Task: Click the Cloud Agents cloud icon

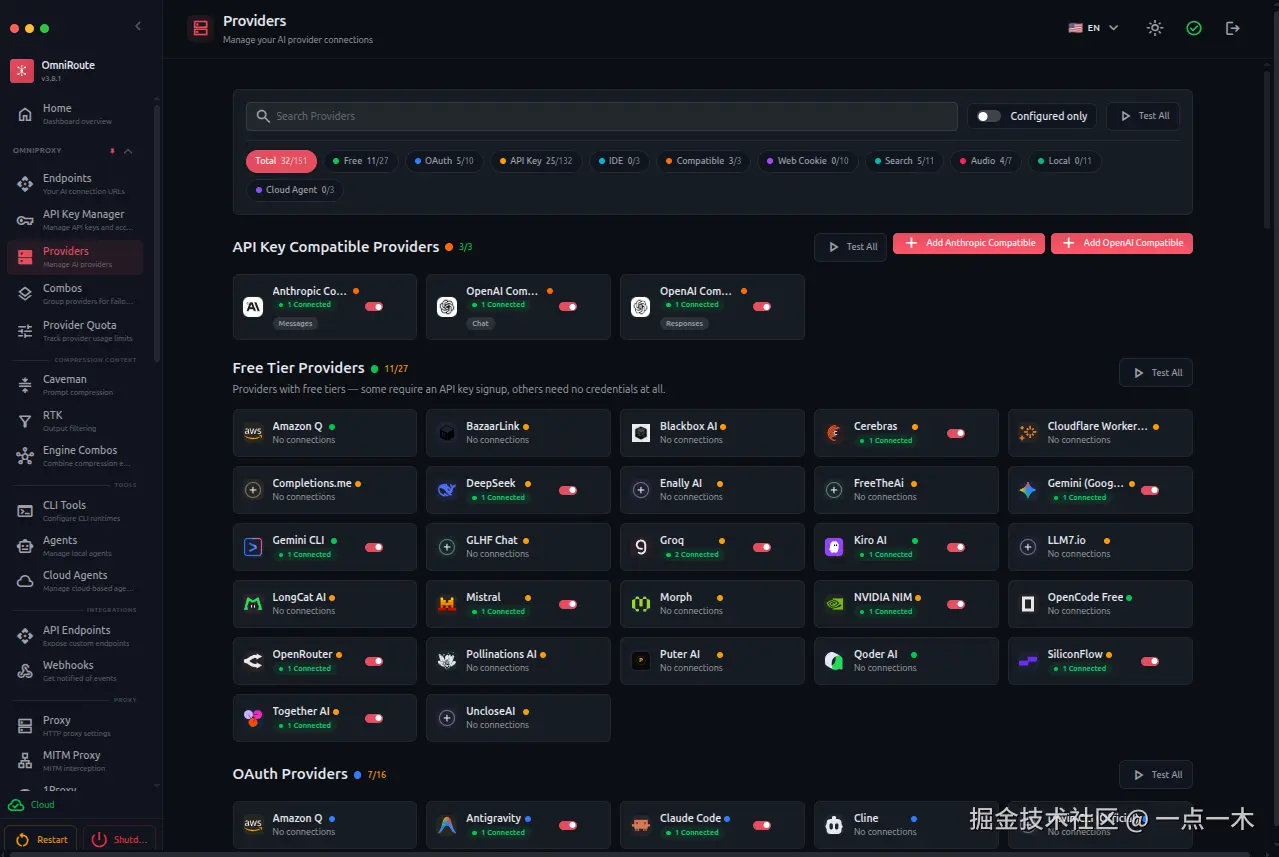Action: coord(25,581)
